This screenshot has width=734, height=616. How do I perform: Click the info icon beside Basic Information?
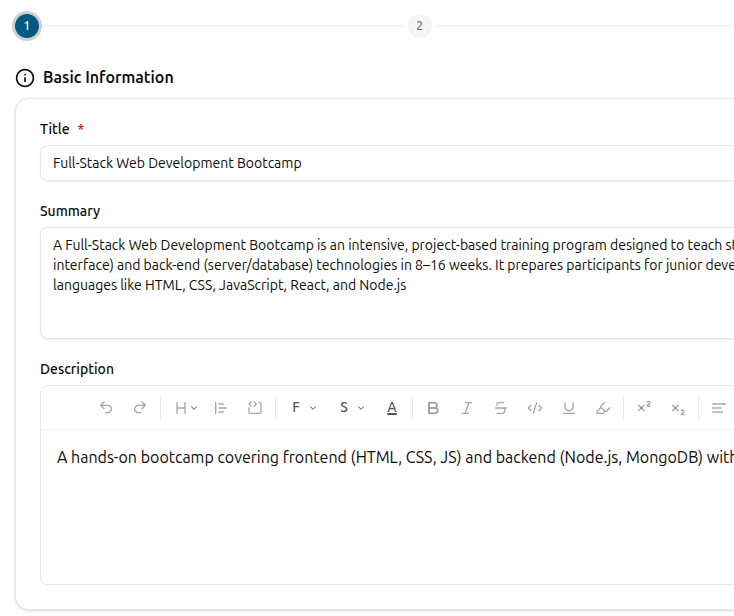coord(25,78)
